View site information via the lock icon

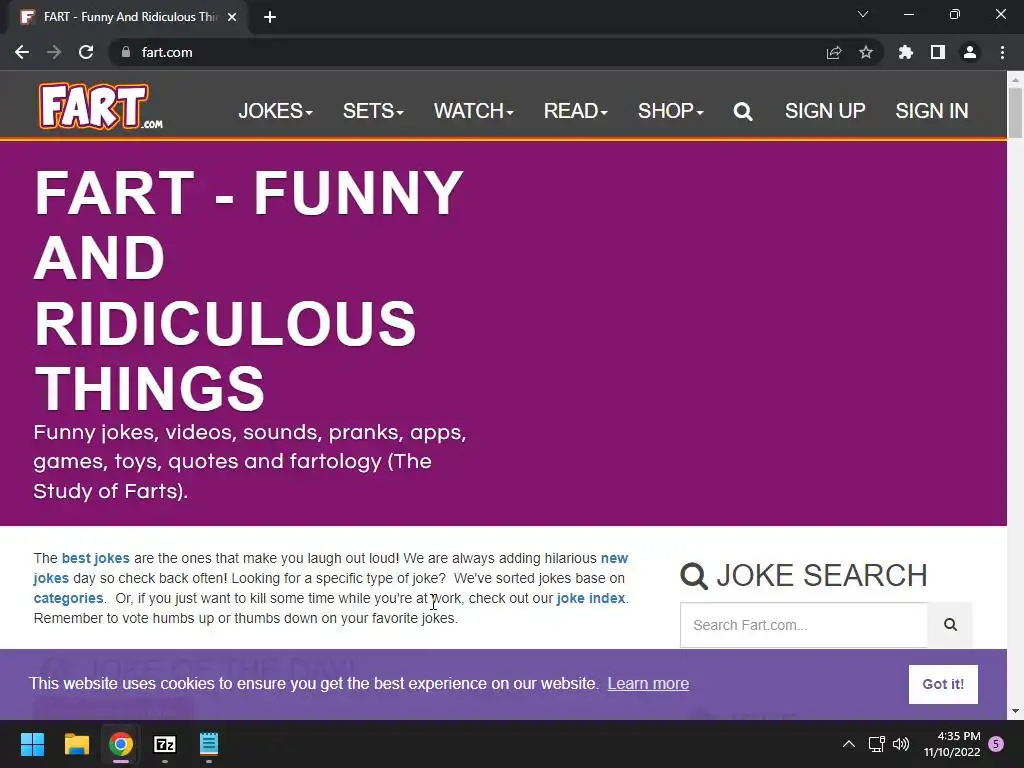126,52
